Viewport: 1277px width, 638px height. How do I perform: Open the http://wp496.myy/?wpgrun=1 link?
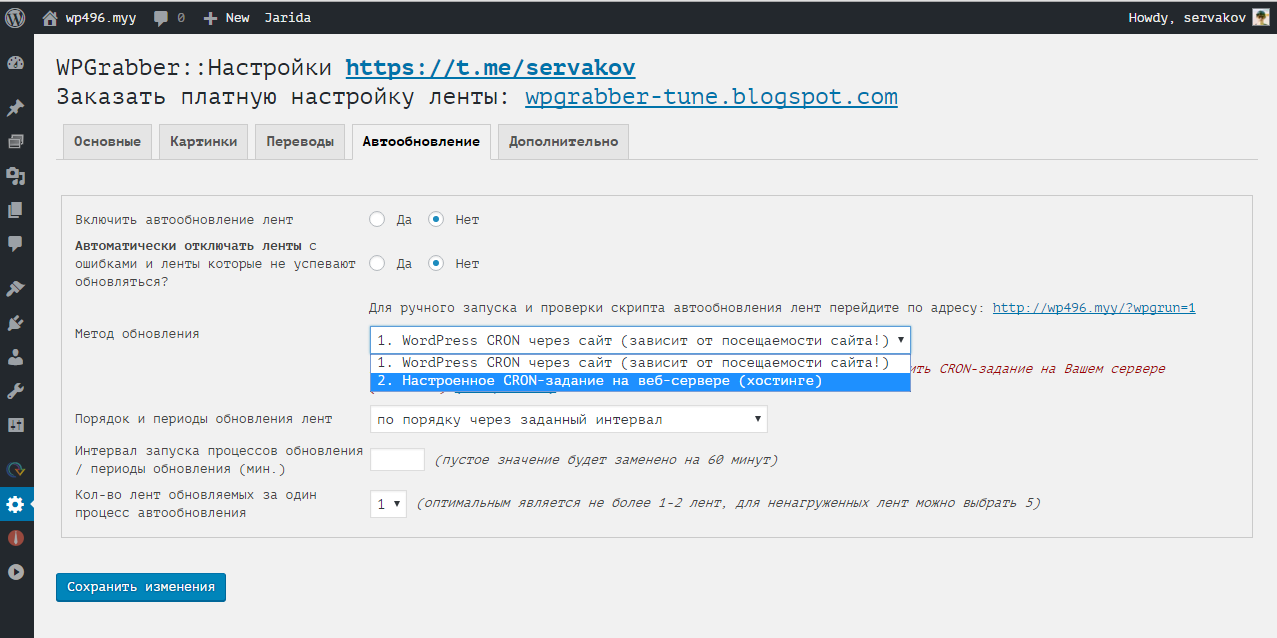1094,308
